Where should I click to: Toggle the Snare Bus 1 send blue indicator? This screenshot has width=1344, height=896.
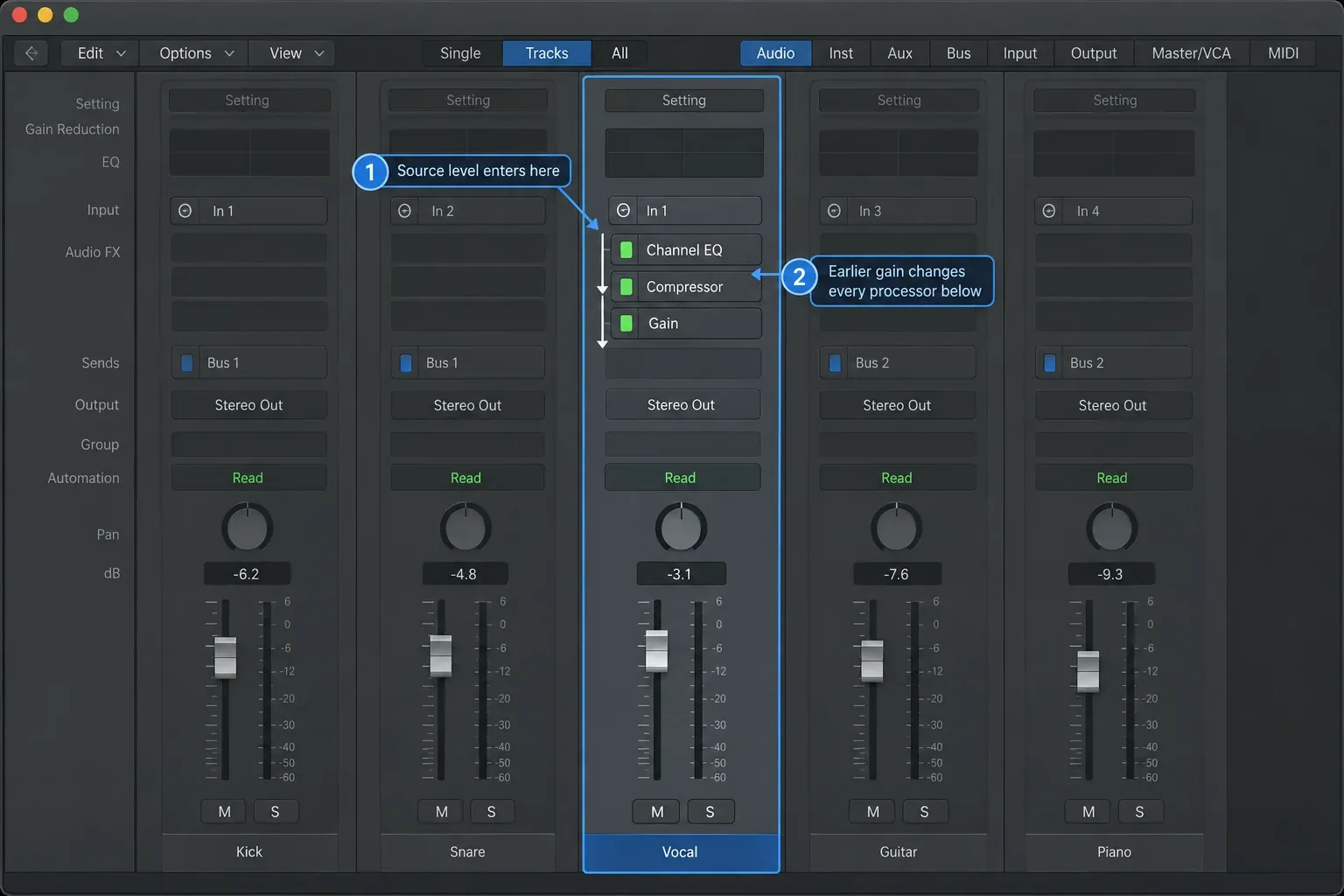[406, 363]
